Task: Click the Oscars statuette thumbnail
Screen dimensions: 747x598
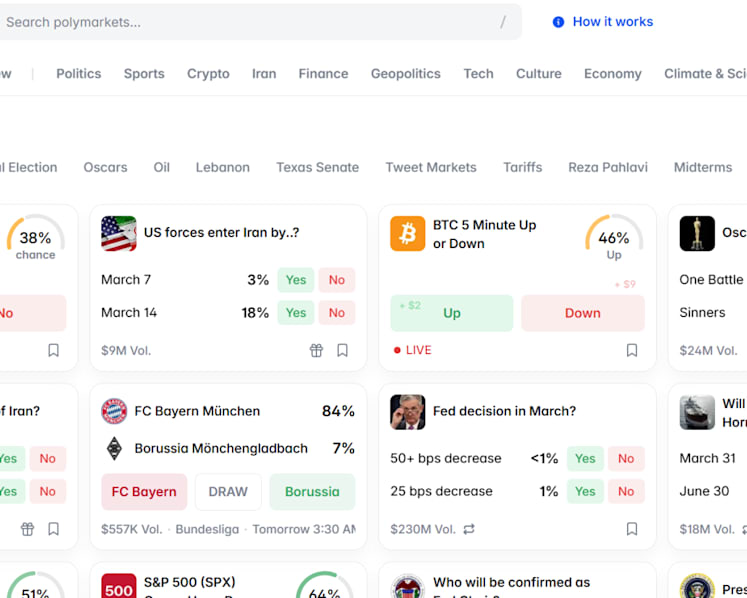Action: [697, 233]
